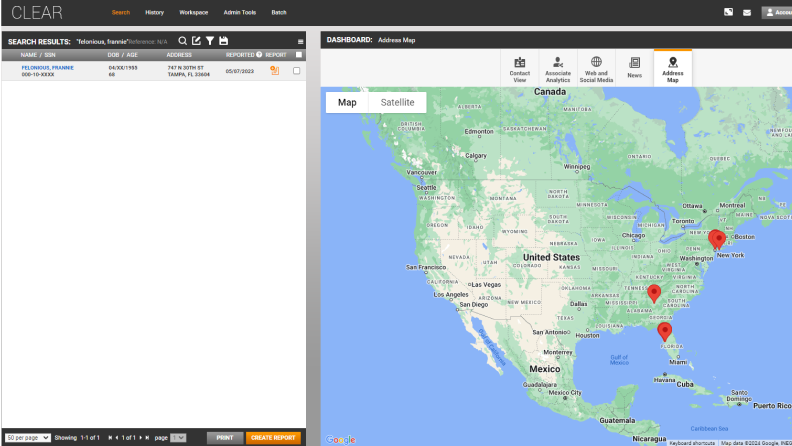Open the 50 per page dropdown
The image size is (792, 446).
coord(28,438)
